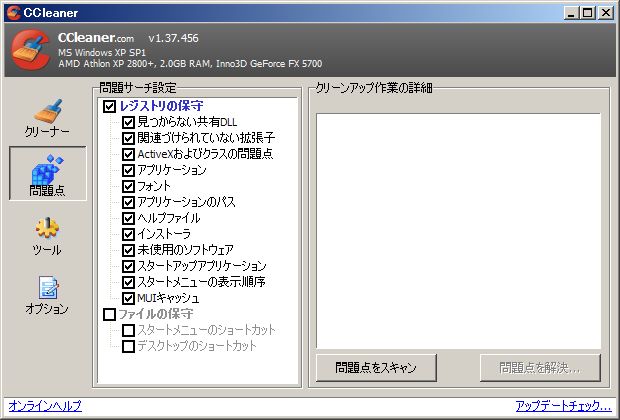The image size is (620, 420).
Task: Click the CCleaner.com header text
Action: 96,38
